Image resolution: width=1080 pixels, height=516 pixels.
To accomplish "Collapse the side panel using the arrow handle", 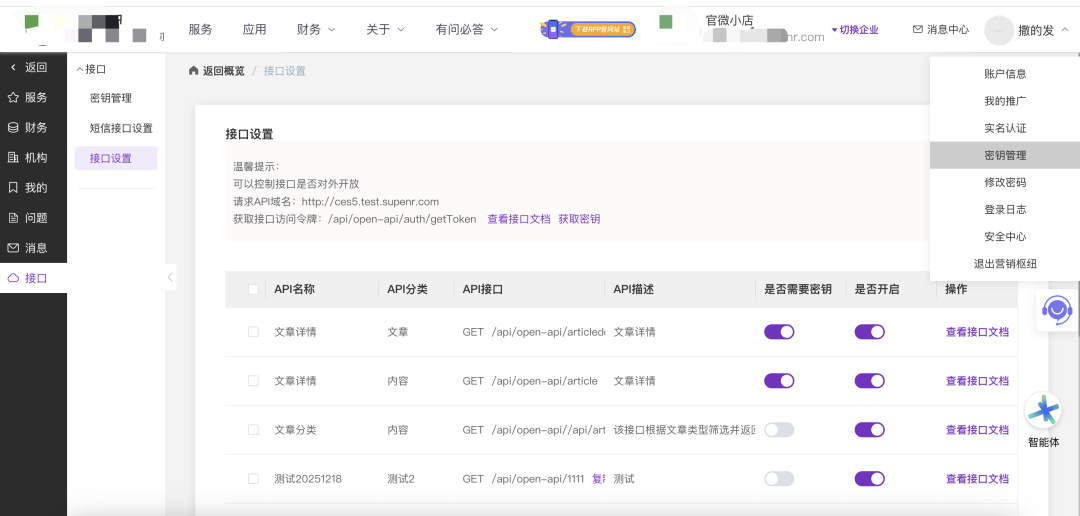I will point(170,277).
